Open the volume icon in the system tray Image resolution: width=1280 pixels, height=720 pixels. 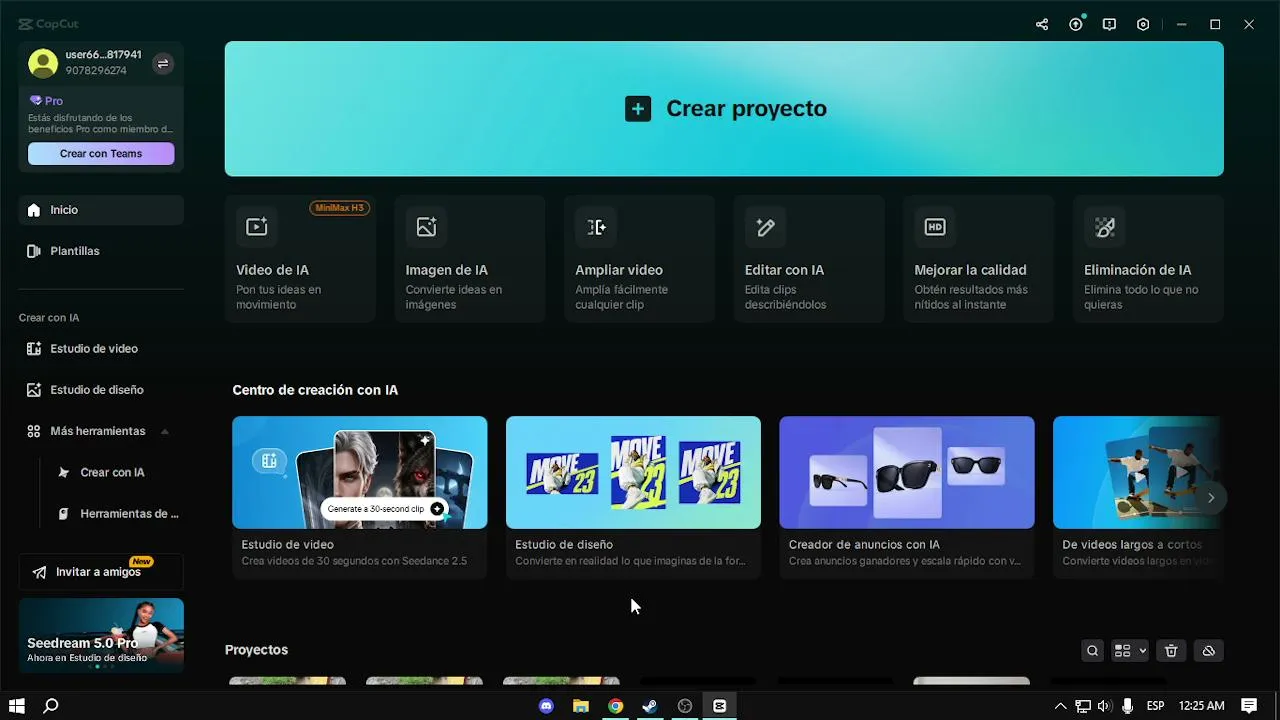(x=1105, y=706)
